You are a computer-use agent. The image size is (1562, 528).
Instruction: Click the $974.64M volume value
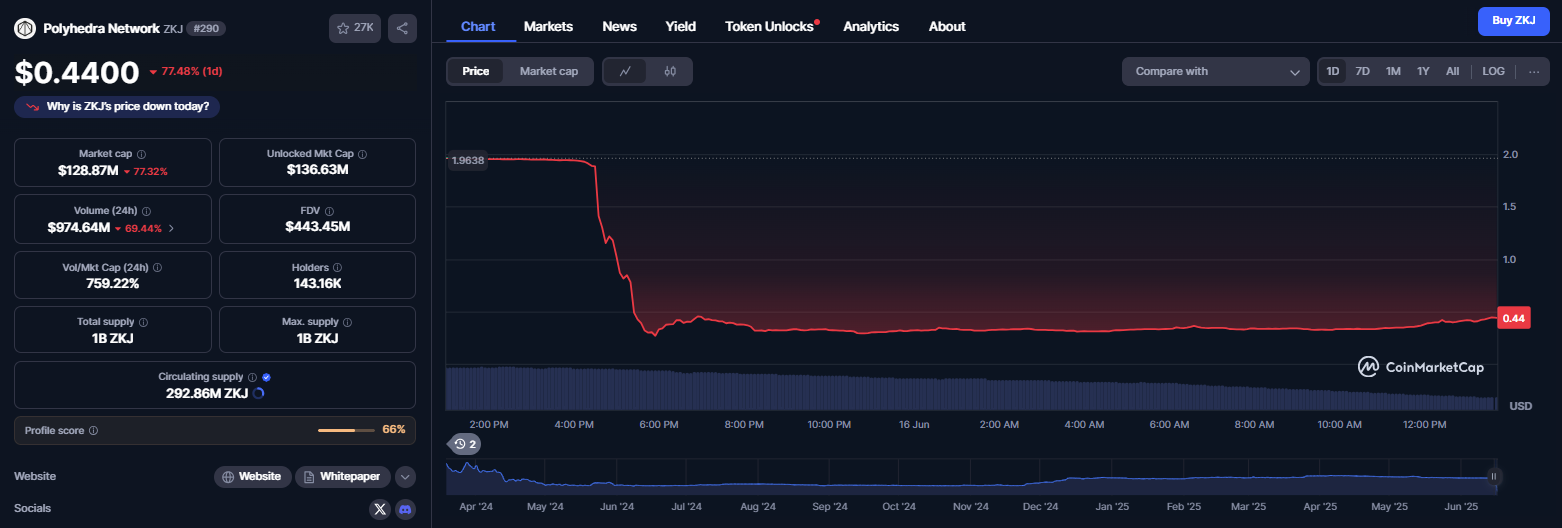79,227
